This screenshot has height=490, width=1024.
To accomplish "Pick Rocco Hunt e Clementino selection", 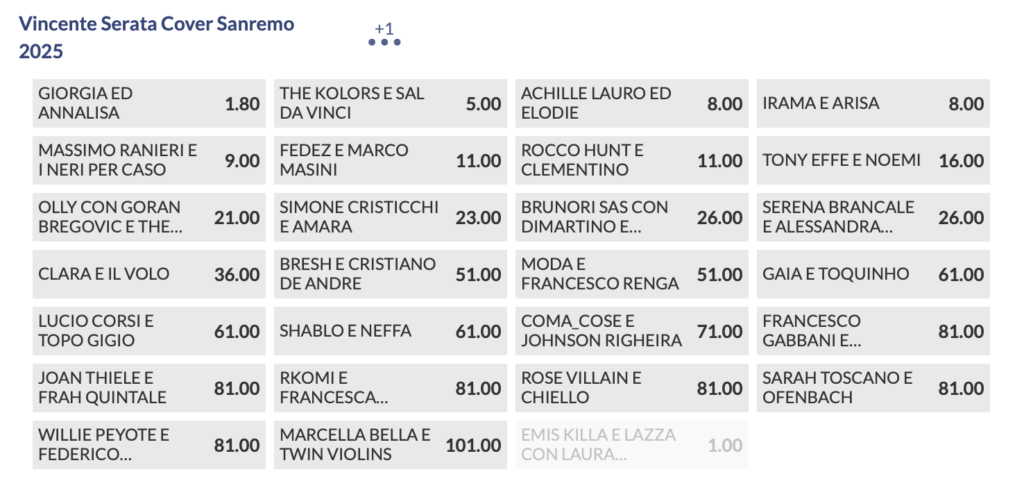I will tap(632, 160).
